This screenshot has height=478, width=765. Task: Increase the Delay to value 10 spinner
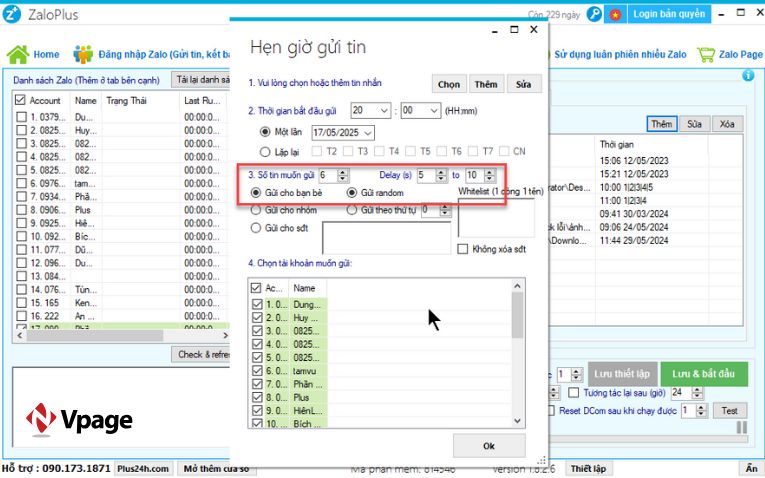pyautogui.click(x=489, y=172)
